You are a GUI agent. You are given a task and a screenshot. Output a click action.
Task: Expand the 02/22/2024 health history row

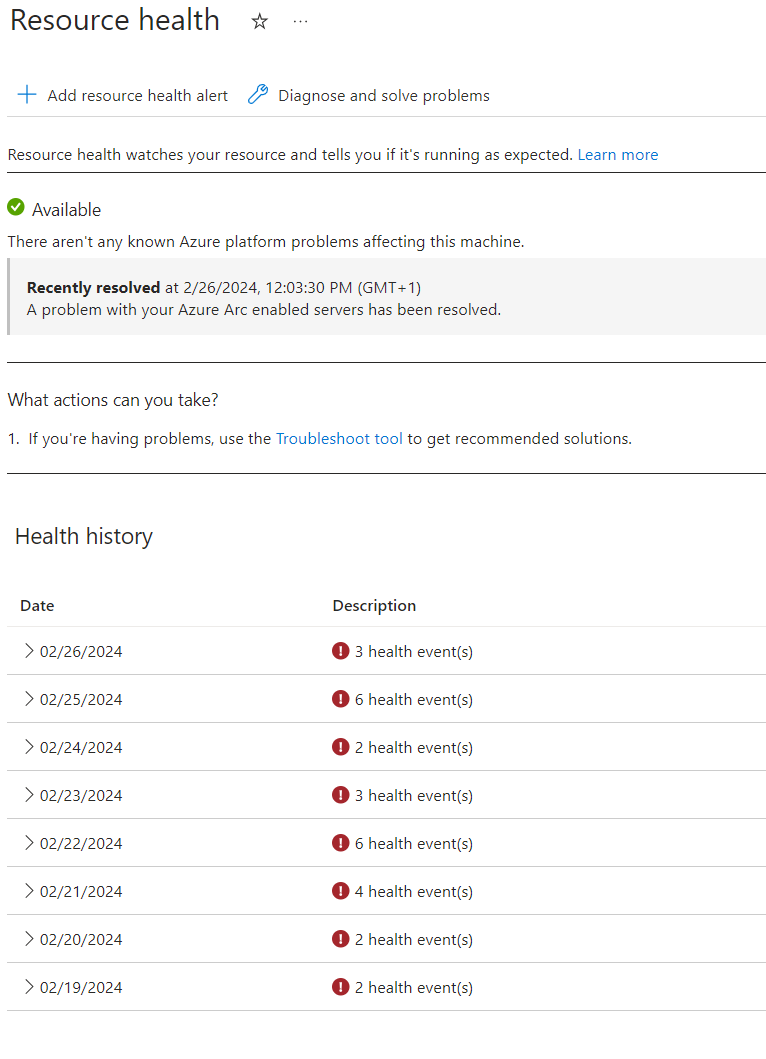[30, 843]
